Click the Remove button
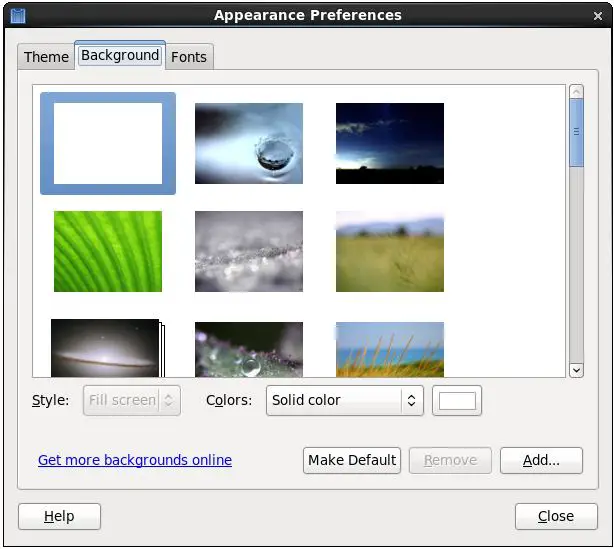This screenshot has width=614, height=549. tap(450, 461)
